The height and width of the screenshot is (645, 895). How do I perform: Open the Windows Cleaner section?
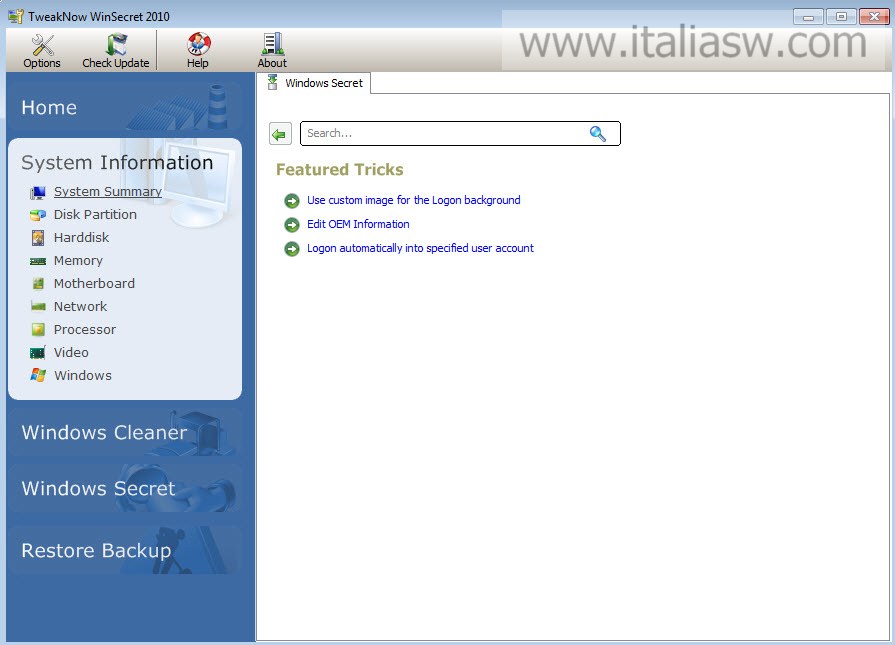coord(124,432)
